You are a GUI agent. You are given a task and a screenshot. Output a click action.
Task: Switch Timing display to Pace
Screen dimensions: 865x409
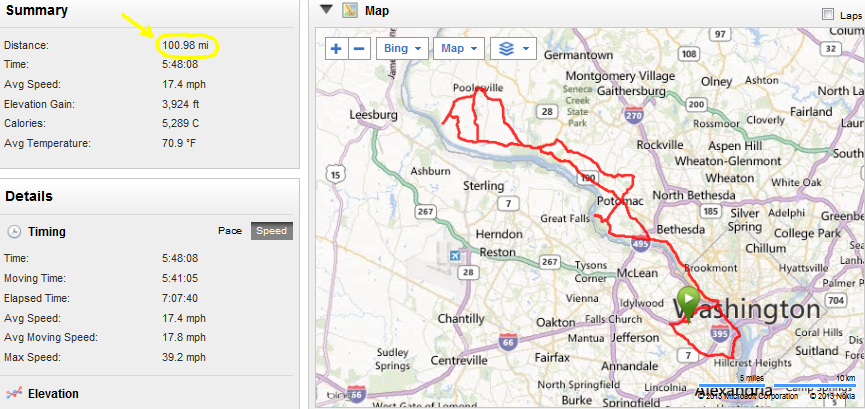[230, 231]
